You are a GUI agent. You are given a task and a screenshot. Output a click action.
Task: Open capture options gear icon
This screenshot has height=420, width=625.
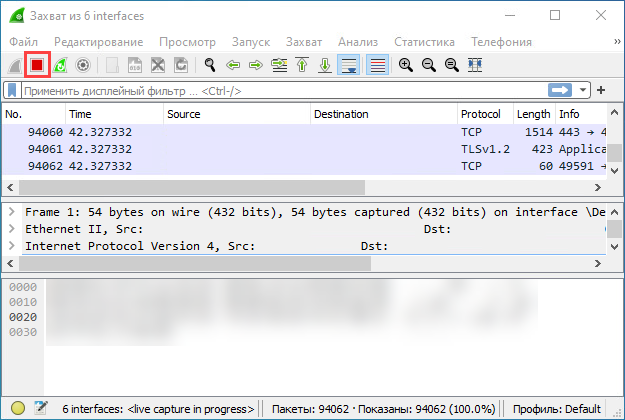coord(83,65)
